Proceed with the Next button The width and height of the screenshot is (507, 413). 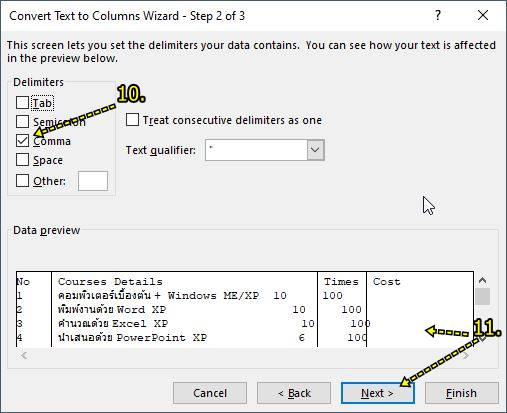coord(378,393)
